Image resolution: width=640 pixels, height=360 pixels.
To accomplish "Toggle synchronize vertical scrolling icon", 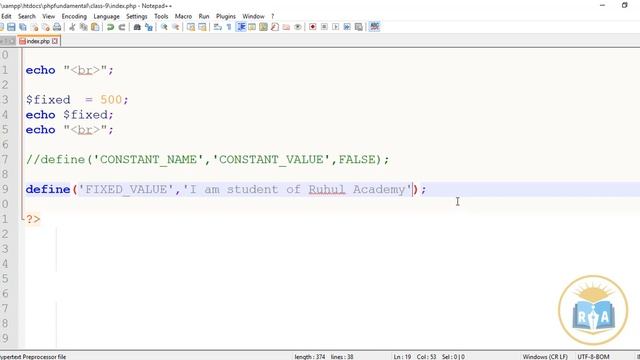I will (191, 27).
